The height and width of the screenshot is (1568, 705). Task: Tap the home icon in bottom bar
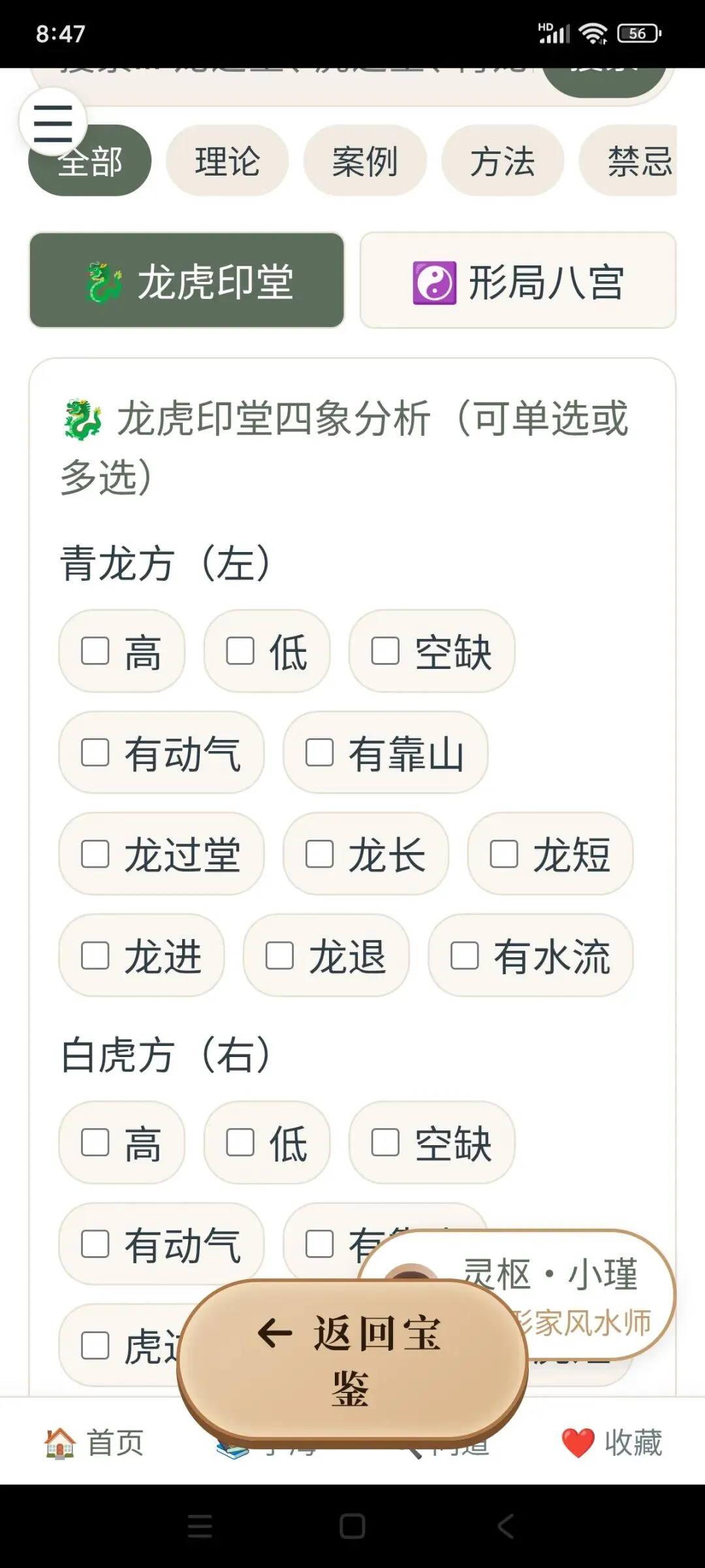(x=60, y=1442)
